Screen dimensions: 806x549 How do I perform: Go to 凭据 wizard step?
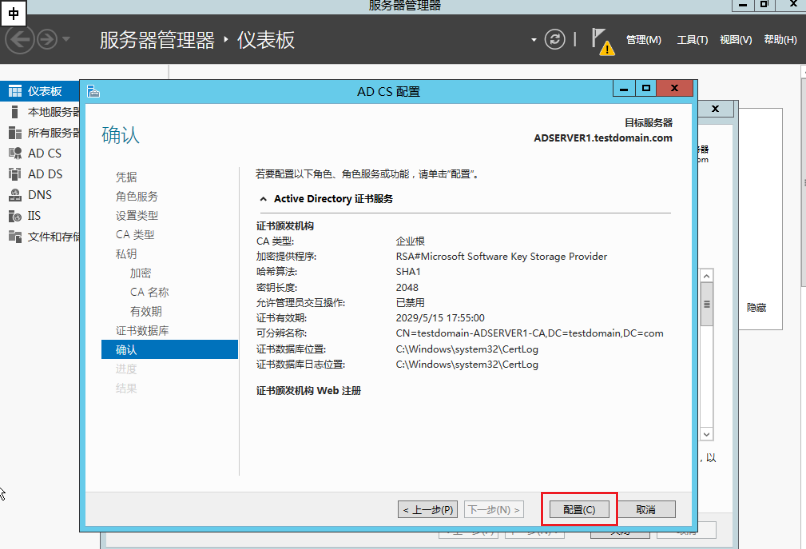[x=126, y=177]
